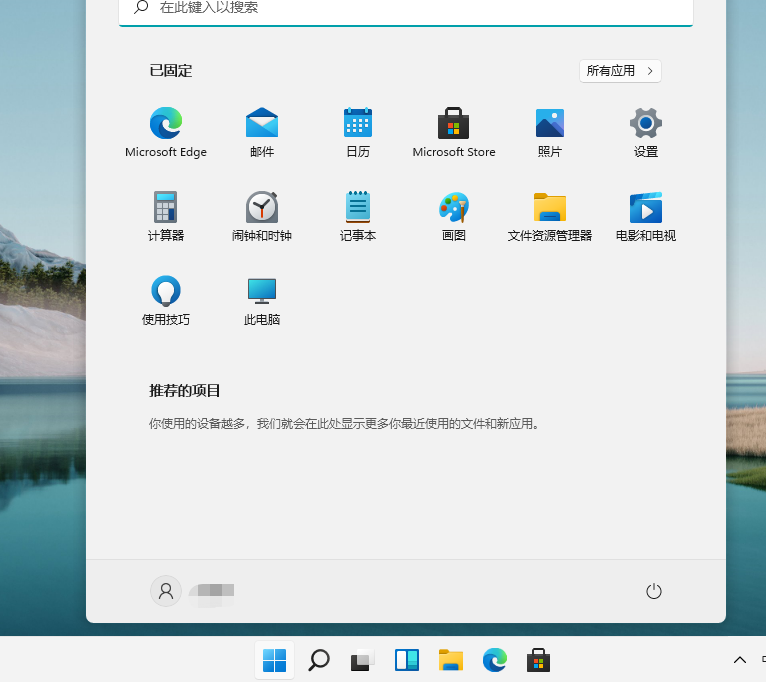
Task: Open 设置 (Settings) gear icon
Action: 646,124
